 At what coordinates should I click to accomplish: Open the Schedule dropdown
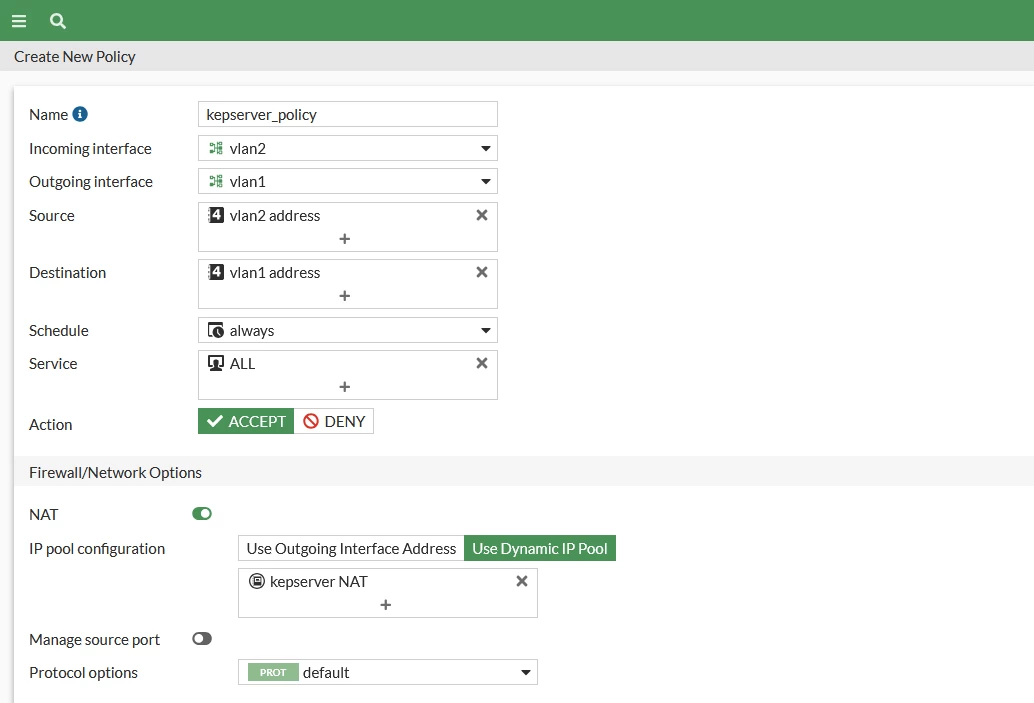click(348, 330)
